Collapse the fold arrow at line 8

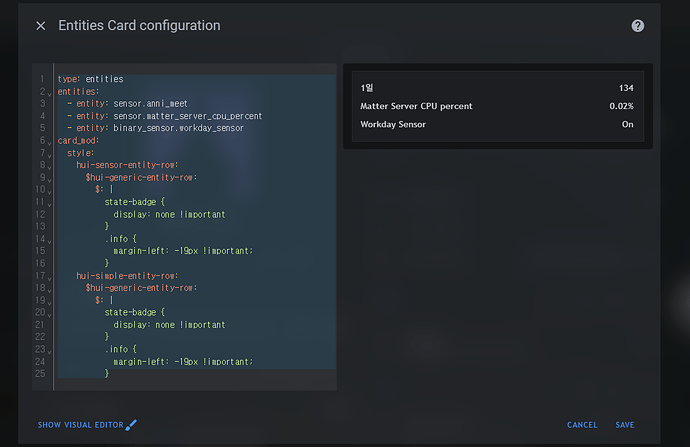(49, 168)
